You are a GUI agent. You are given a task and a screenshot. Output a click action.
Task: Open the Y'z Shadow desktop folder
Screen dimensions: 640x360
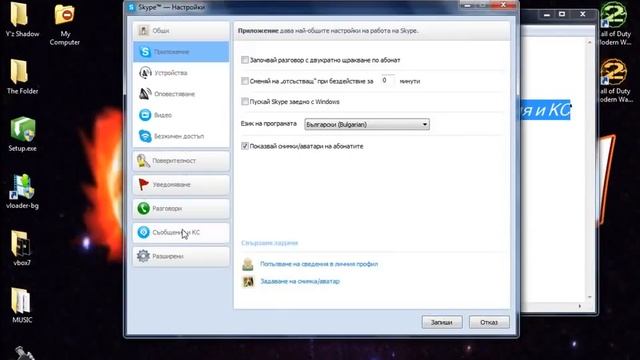(22, 20)
